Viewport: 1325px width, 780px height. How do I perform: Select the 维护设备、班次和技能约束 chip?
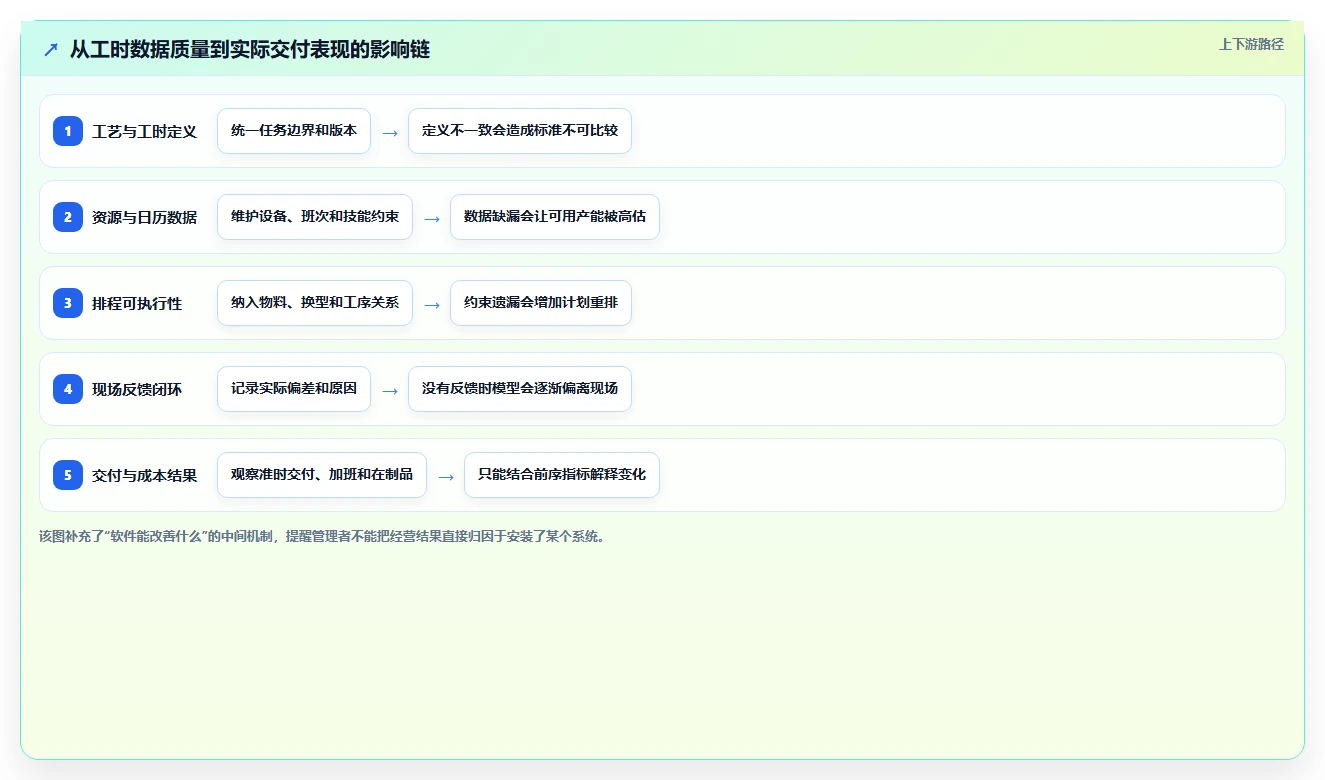[315, 217]
